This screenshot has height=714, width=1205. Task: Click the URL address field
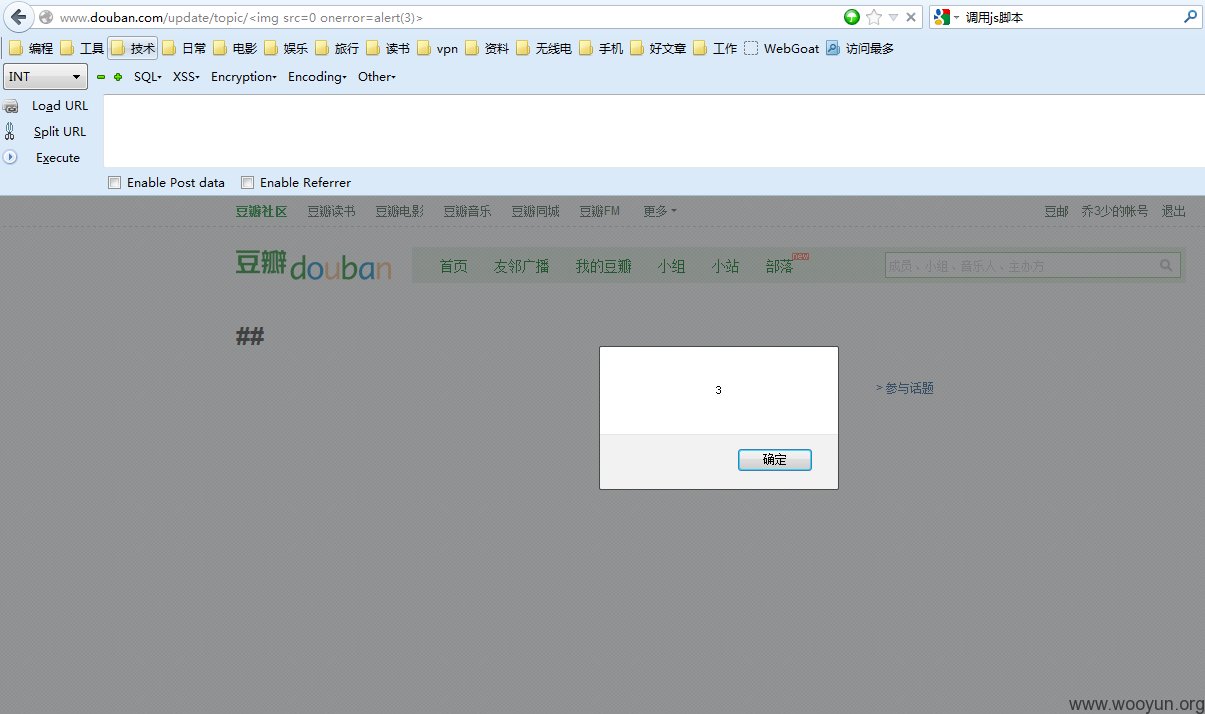(440, 18)
